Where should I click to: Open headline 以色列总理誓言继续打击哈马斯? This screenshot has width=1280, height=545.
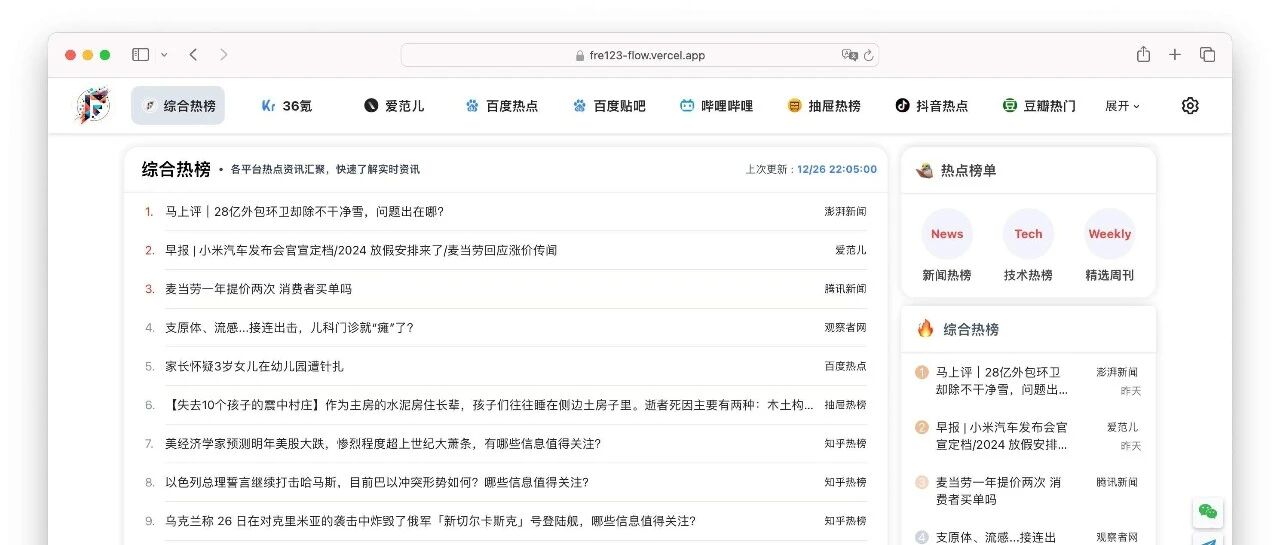[x=377, y=482]
